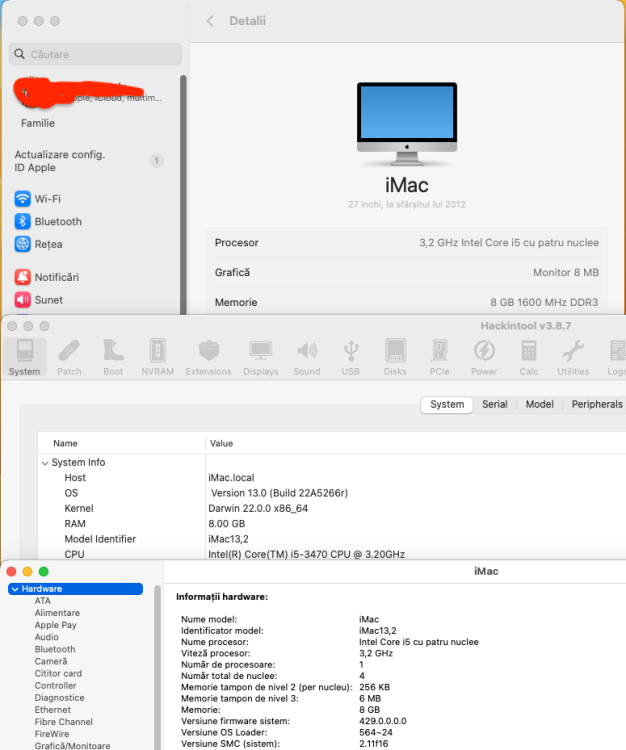Viewport: 626px width, 750px height.
Task: Select Audio in System Information sidebar
Action: click(x=46, y=637)
